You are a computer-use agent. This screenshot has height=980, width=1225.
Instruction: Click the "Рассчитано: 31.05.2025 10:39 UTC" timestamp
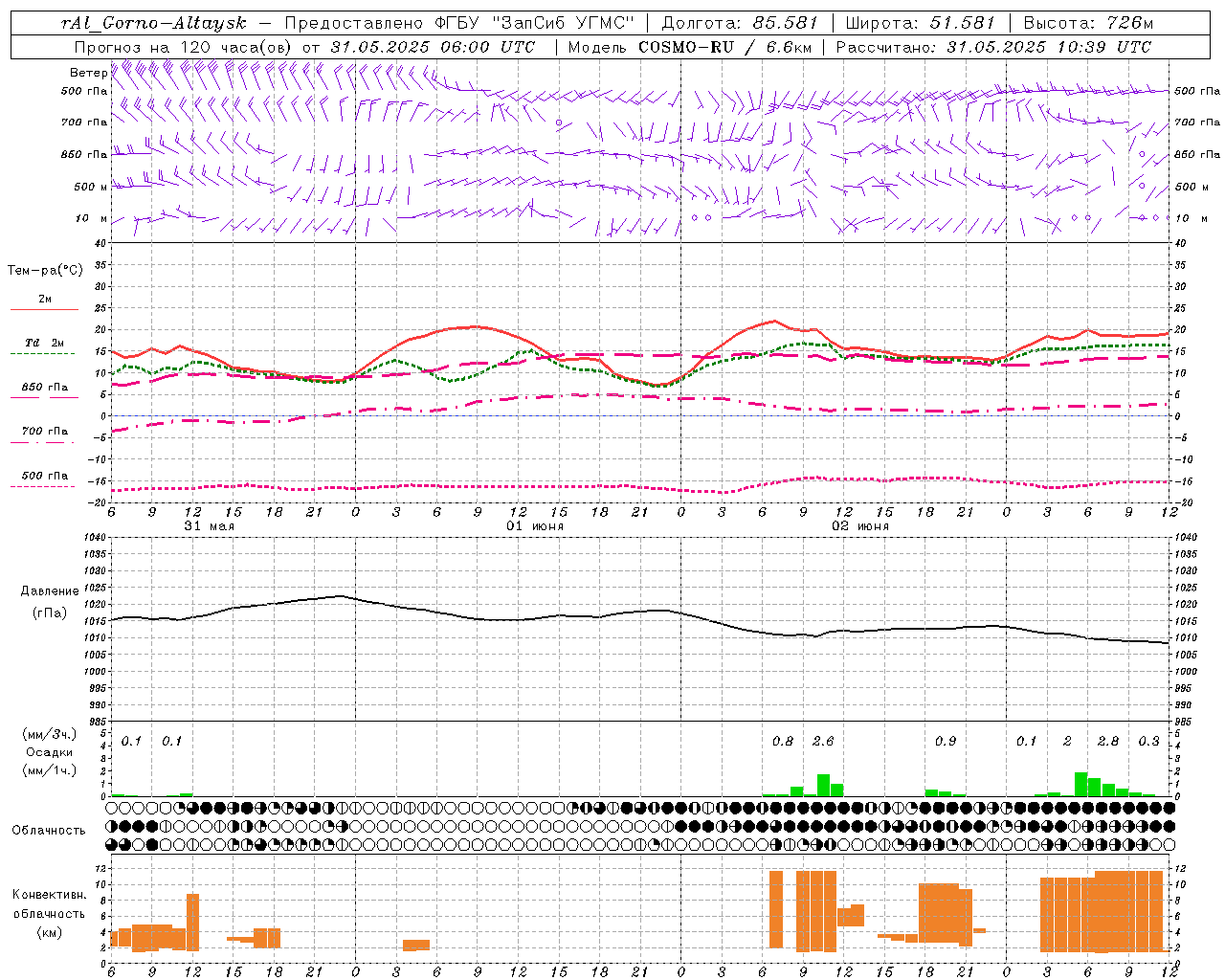[x=993, y=47]
